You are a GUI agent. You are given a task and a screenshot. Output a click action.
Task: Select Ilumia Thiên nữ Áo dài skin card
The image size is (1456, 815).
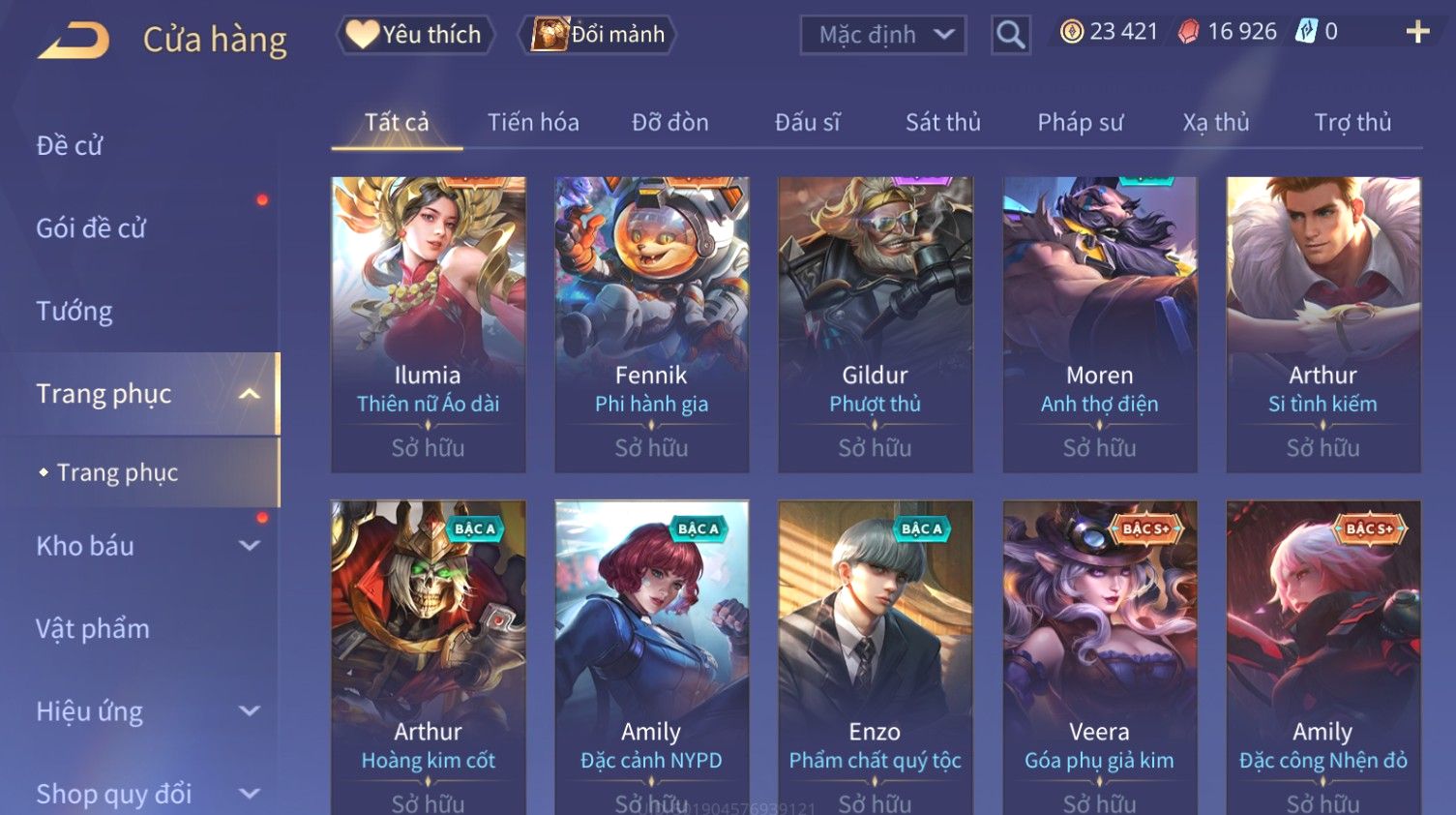pyautogui.click(x=428, y=324)
